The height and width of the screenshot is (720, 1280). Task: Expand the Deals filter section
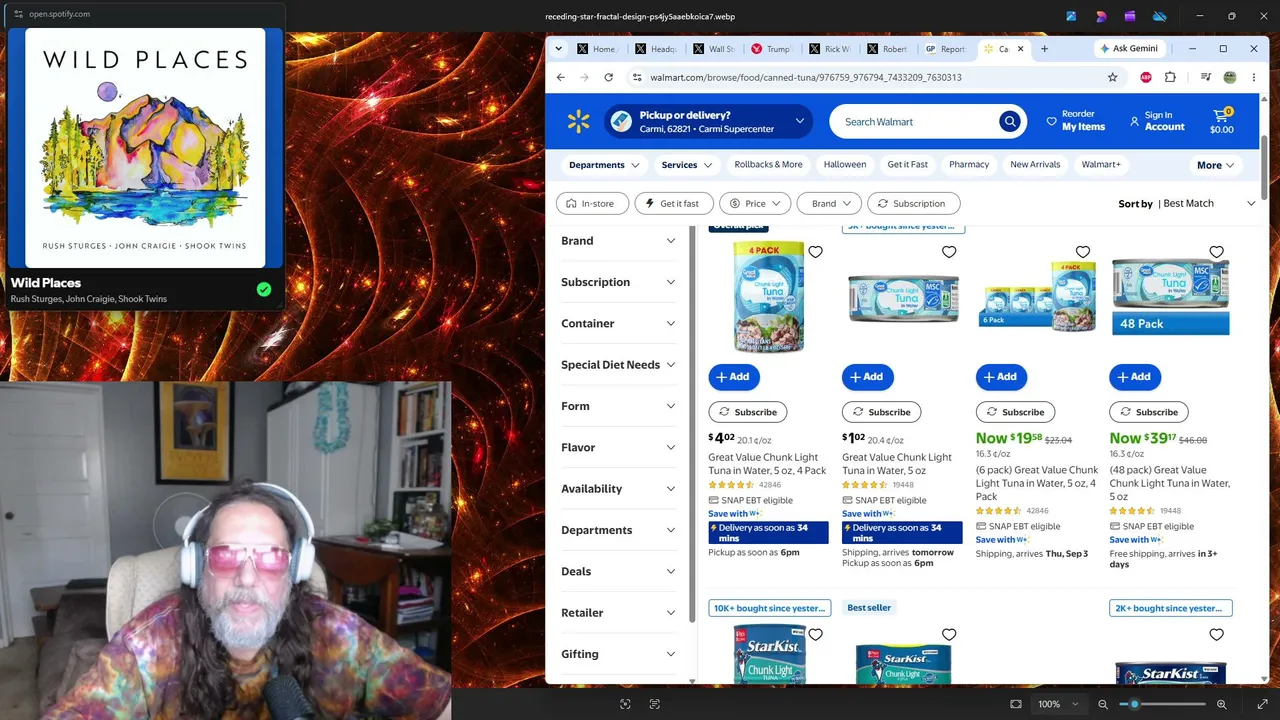click(x=618, y=572)
